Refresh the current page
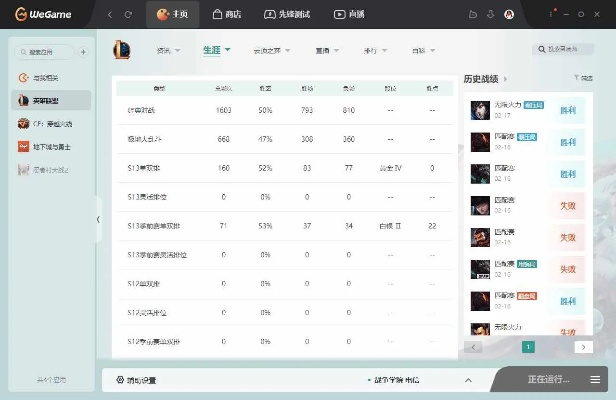 coord(127,14)
